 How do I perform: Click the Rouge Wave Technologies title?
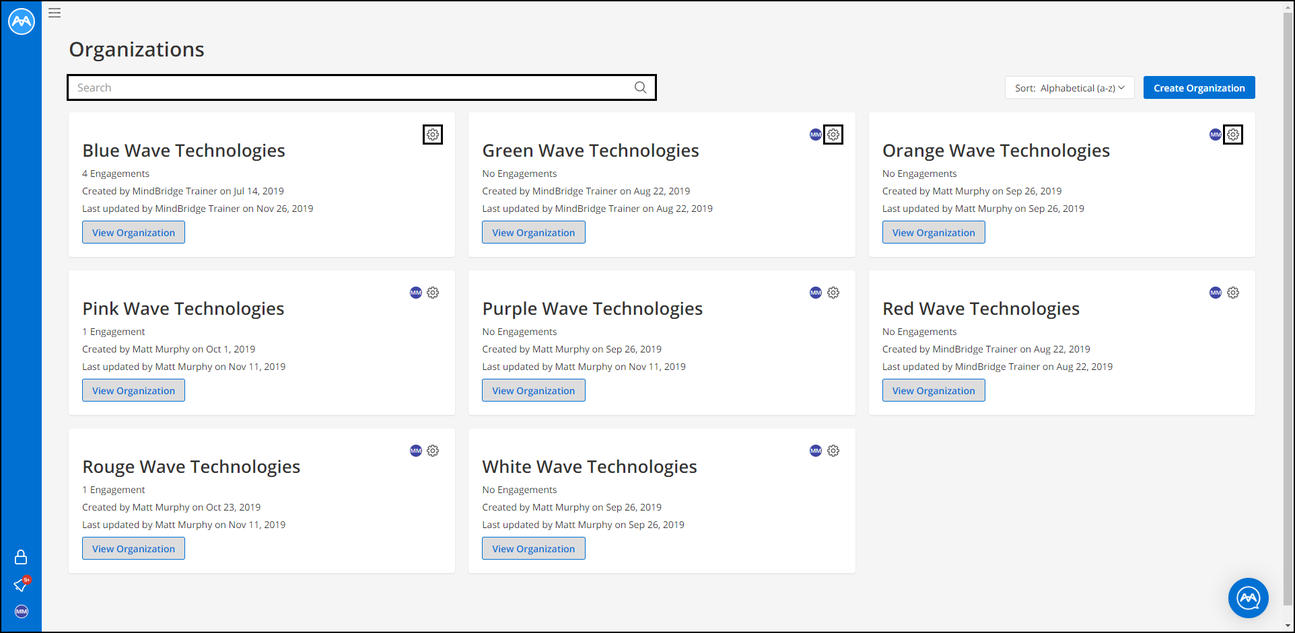[x=191, y=467]
